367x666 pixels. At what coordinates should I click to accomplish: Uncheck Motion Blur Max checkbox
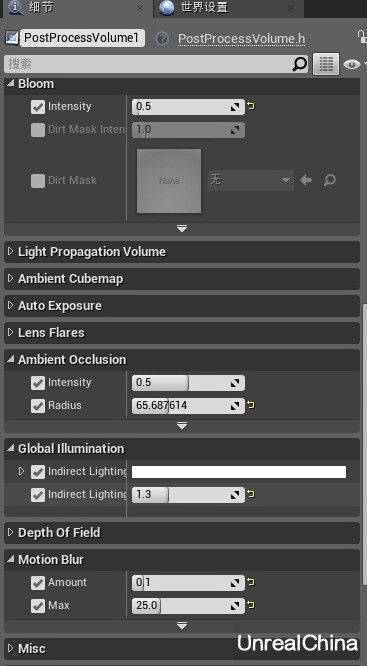coord(38,606)
